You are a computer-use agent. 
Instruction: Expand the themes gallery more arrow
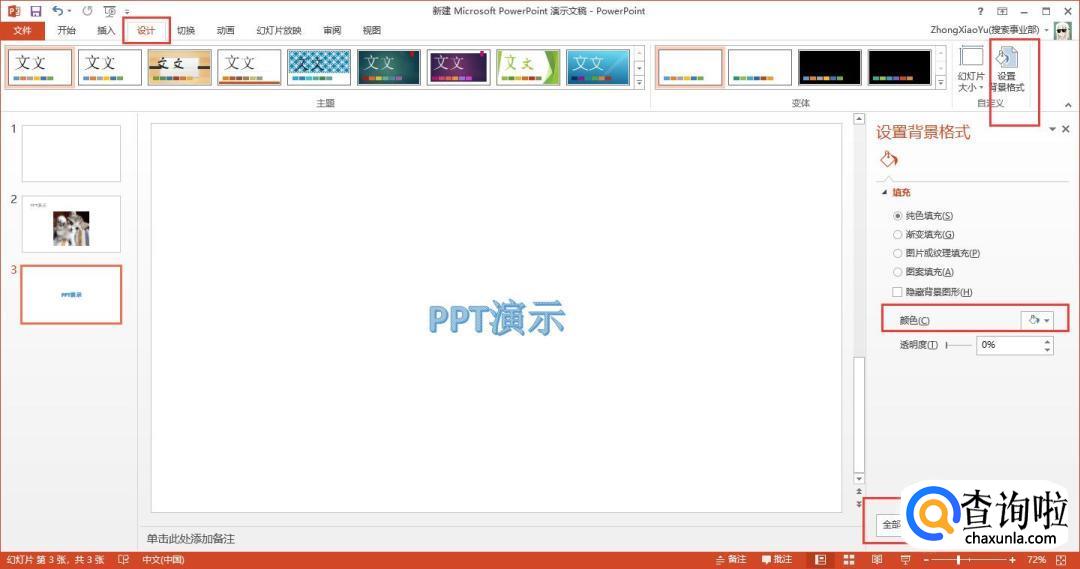[x=639, y=83]
